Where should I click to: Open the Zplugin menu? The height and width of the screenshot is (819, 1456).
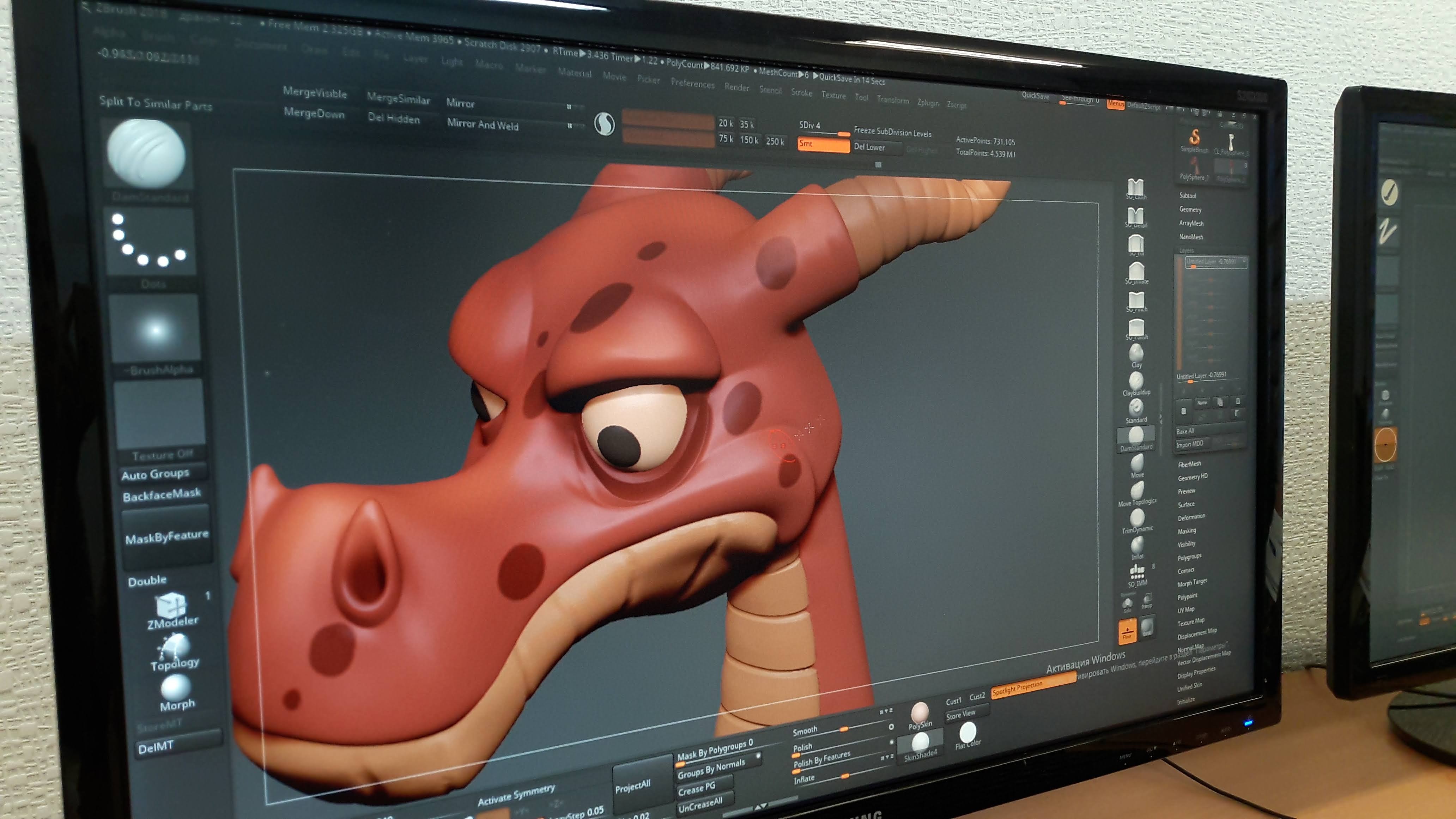click(928, 102)
